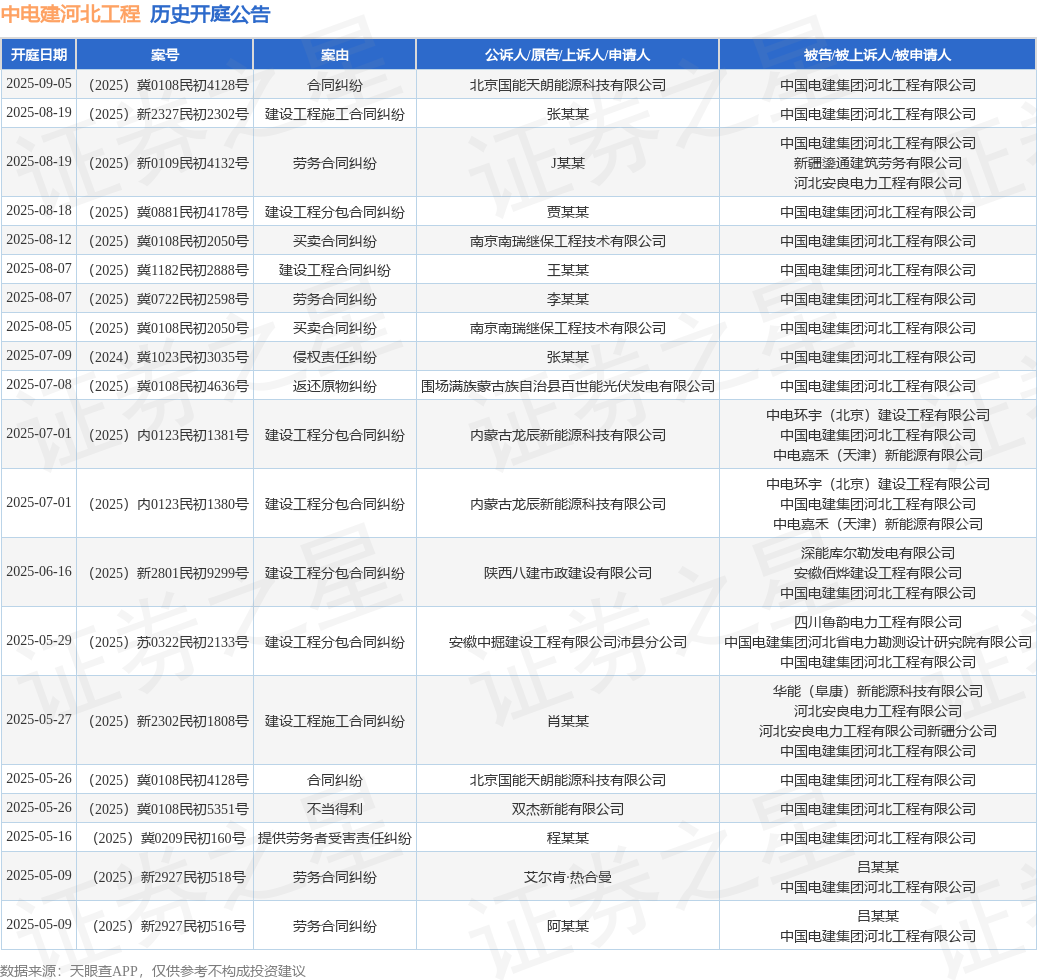Select the 被告/被上诉人/被申请人 header
Image resolution: width=1037 pixels, height=980 pixels.
click(x=878, y=55)
